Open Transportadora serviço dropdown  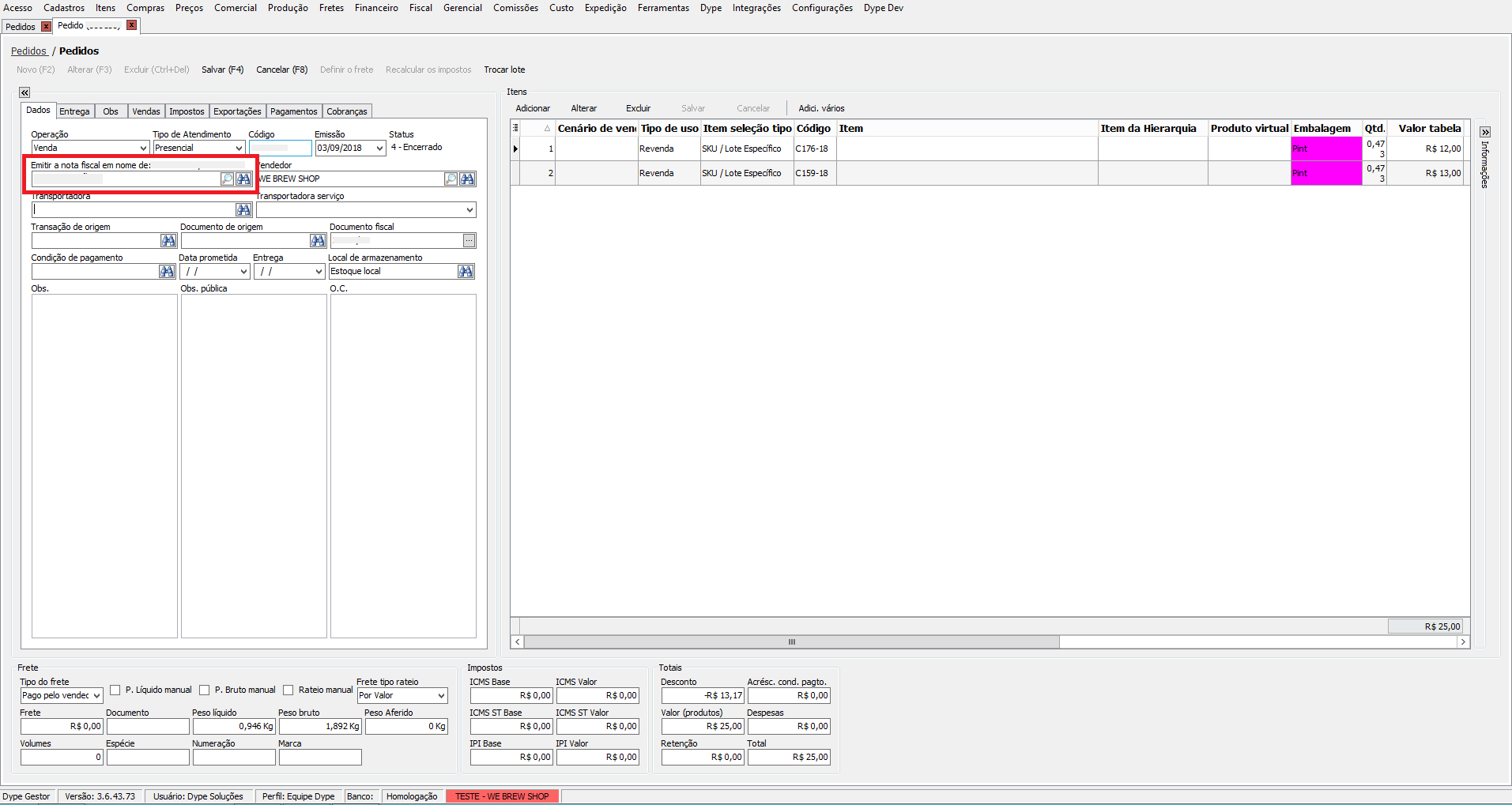pos(469,210)
